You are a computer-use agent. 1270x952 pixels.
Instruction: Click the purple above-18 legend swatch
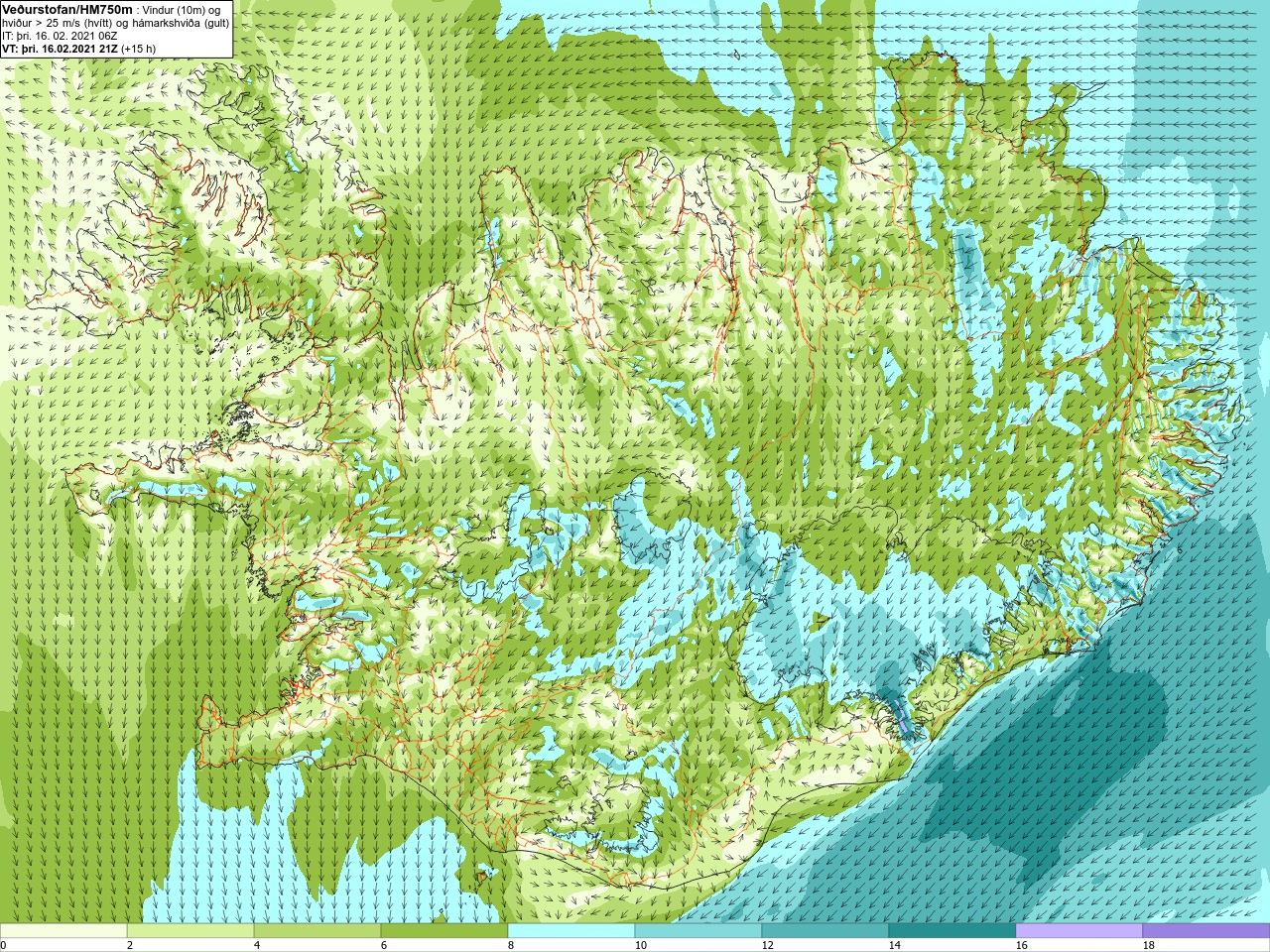[1206, 931]
